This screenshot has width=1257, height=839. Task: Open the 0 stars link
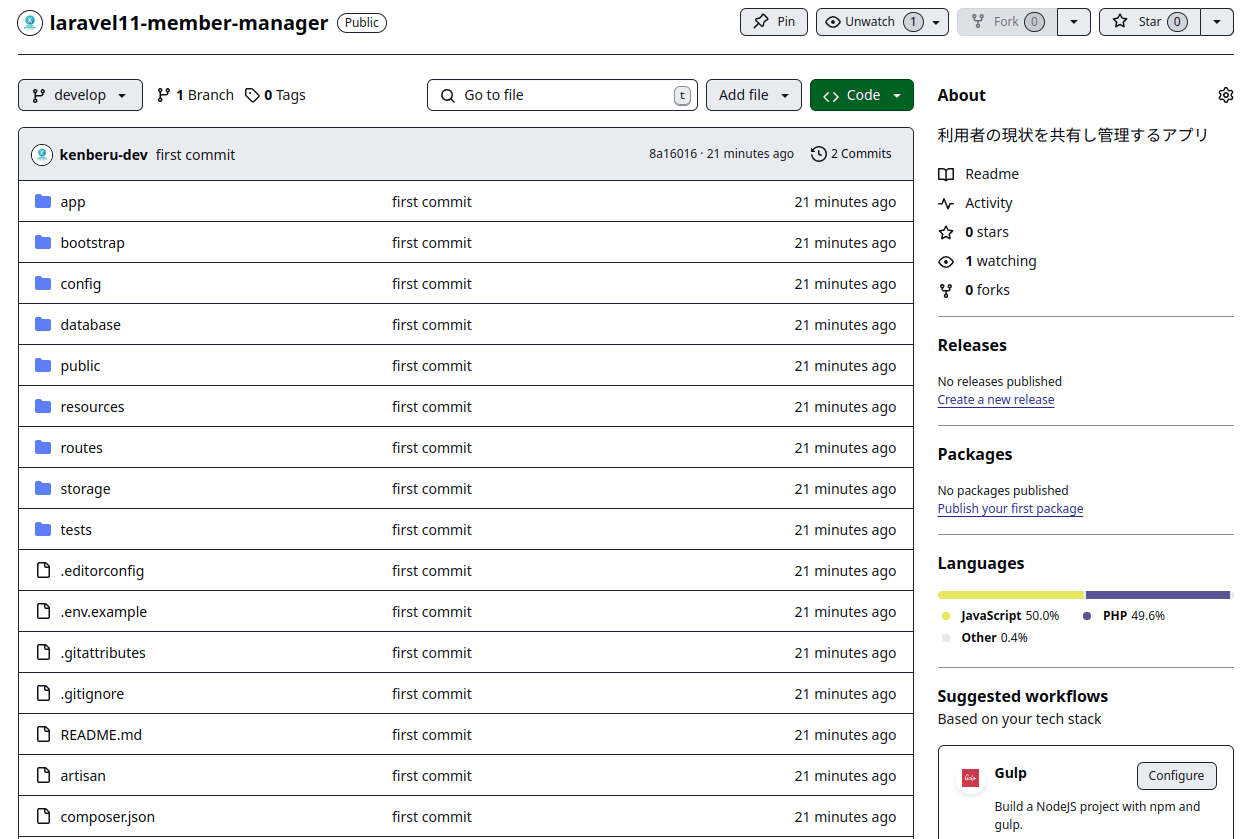coord(987,232)
